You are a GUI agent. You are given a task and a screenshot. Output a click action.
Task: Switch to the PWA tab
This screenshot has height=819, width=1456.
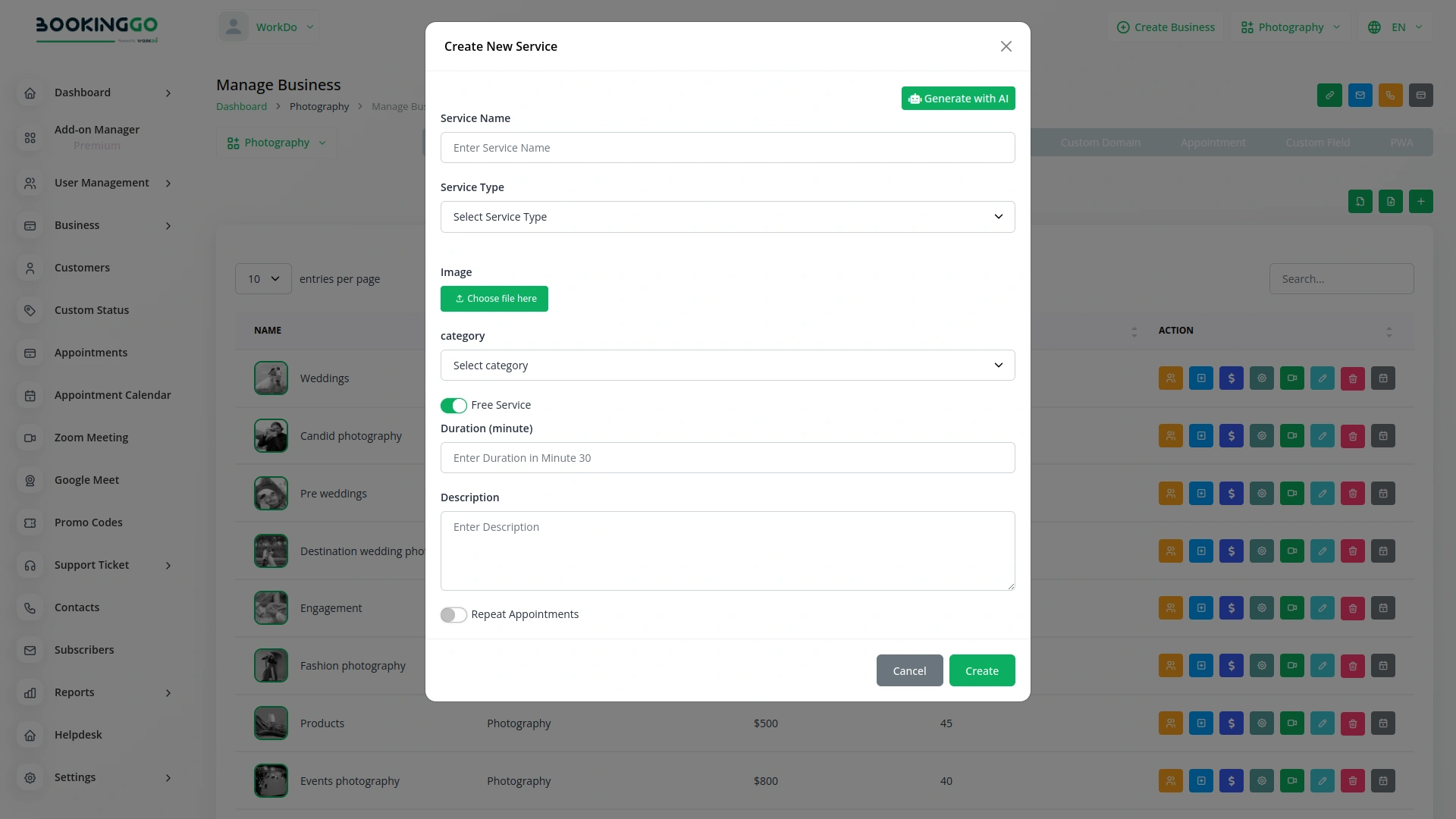(1401, 142)
